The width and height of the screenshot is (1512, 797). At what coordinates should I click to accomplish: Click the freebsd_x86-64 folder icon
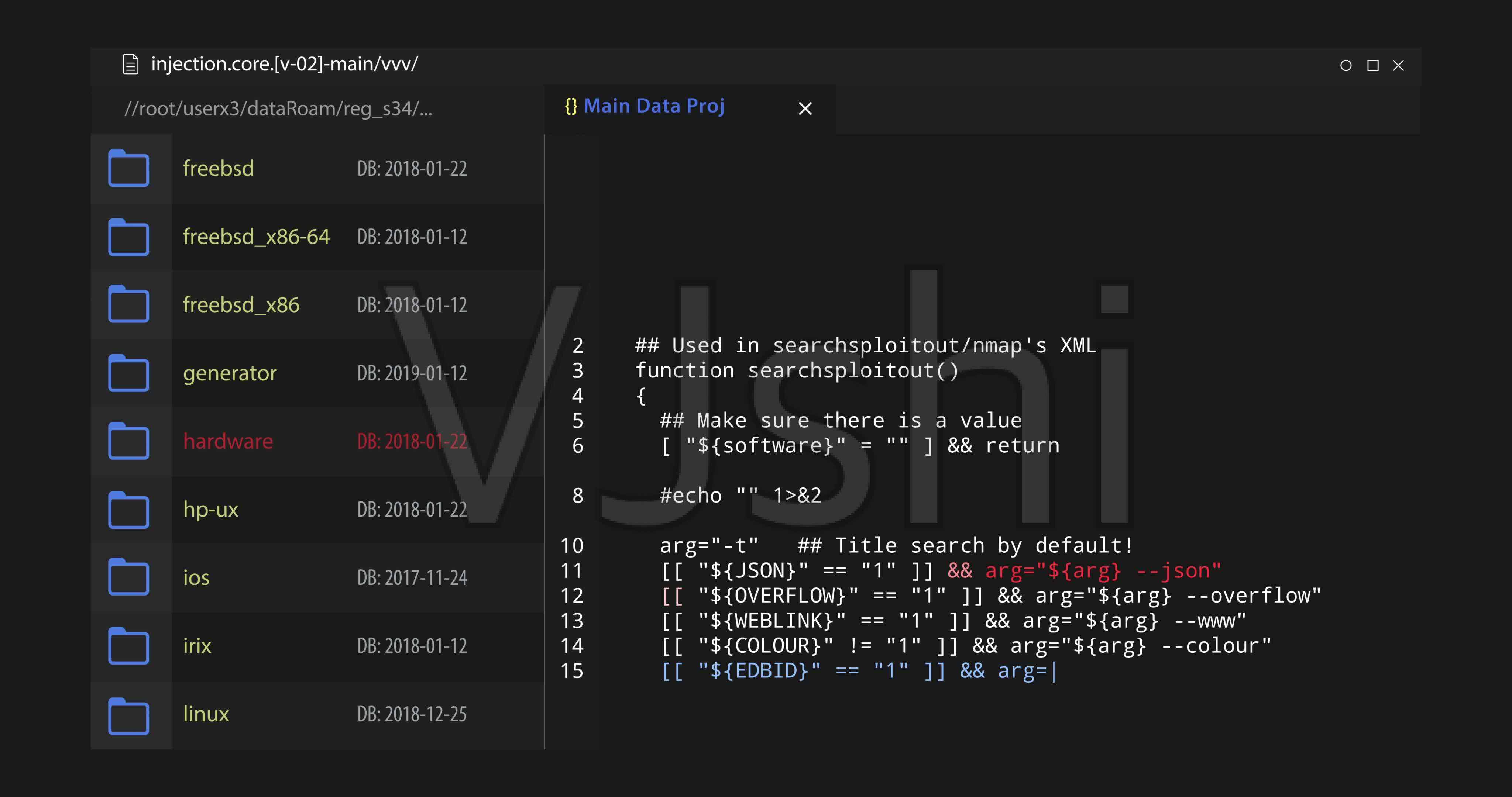click(128, 237)
